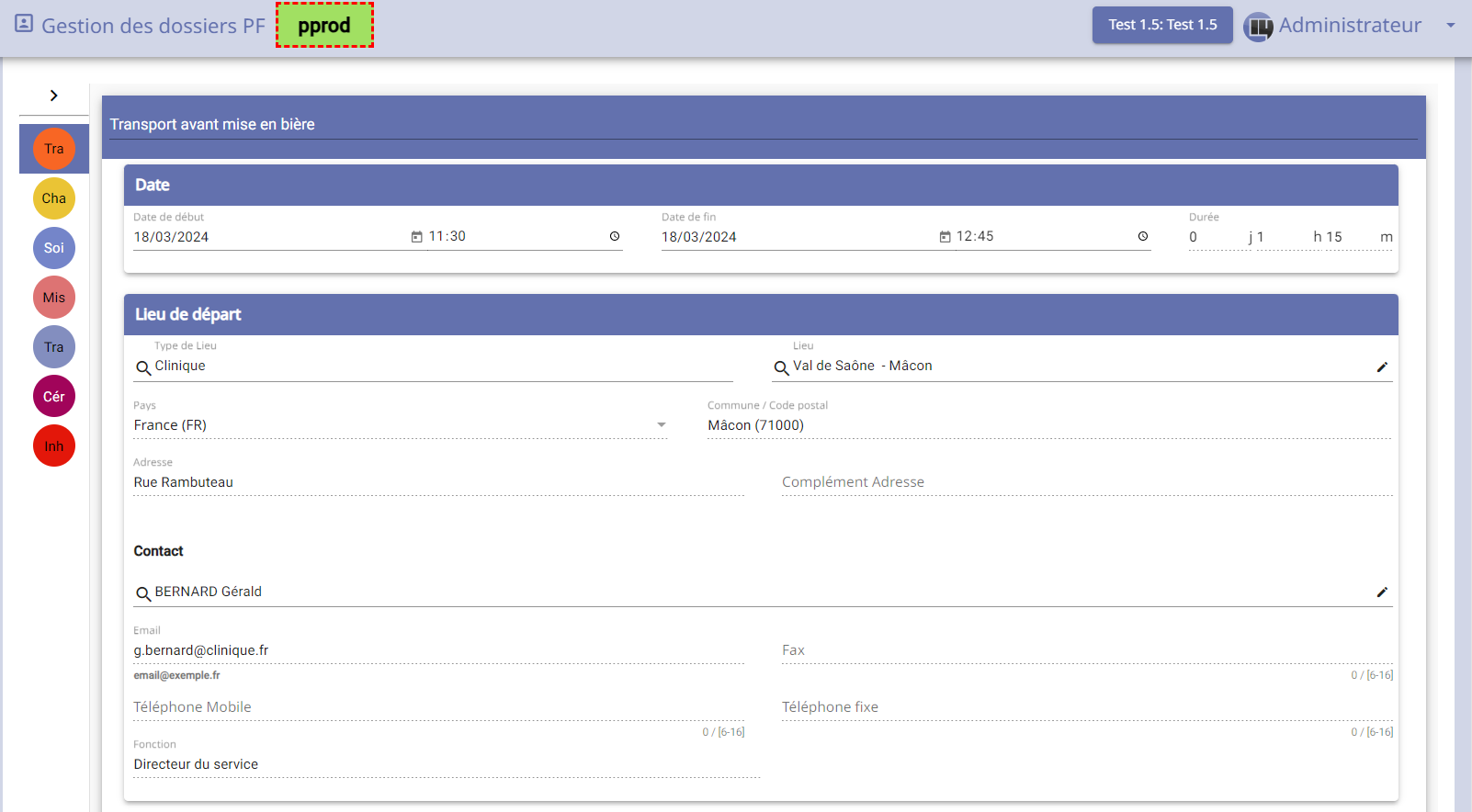This screenshot has height=812, width=1472.
Task: Click the contact field BERNARD Gérald
Action: 761,592
